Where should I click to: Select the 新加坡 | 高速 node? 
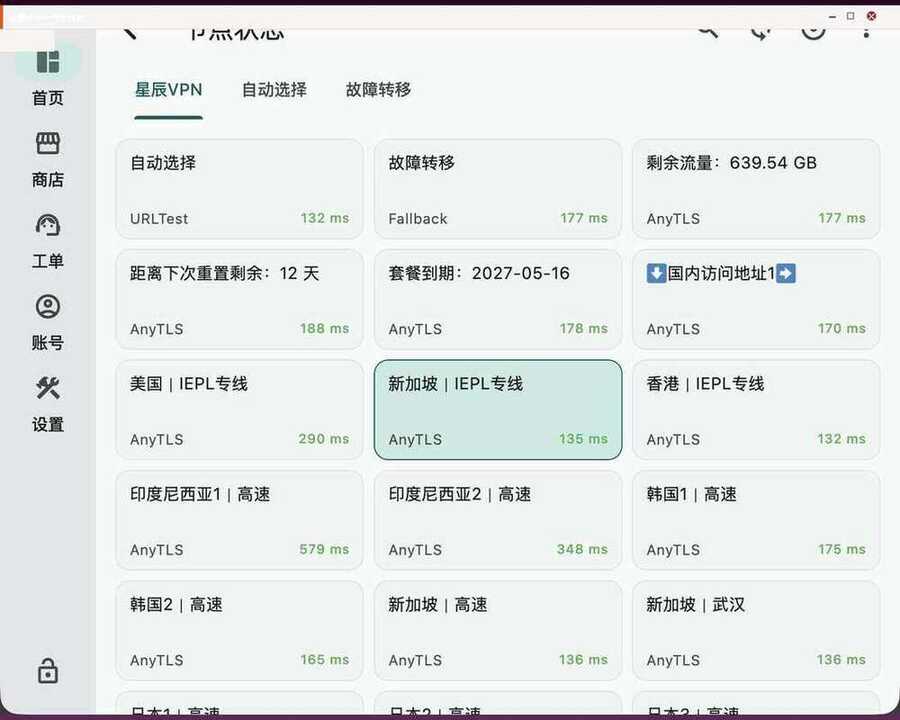[498, 630]
